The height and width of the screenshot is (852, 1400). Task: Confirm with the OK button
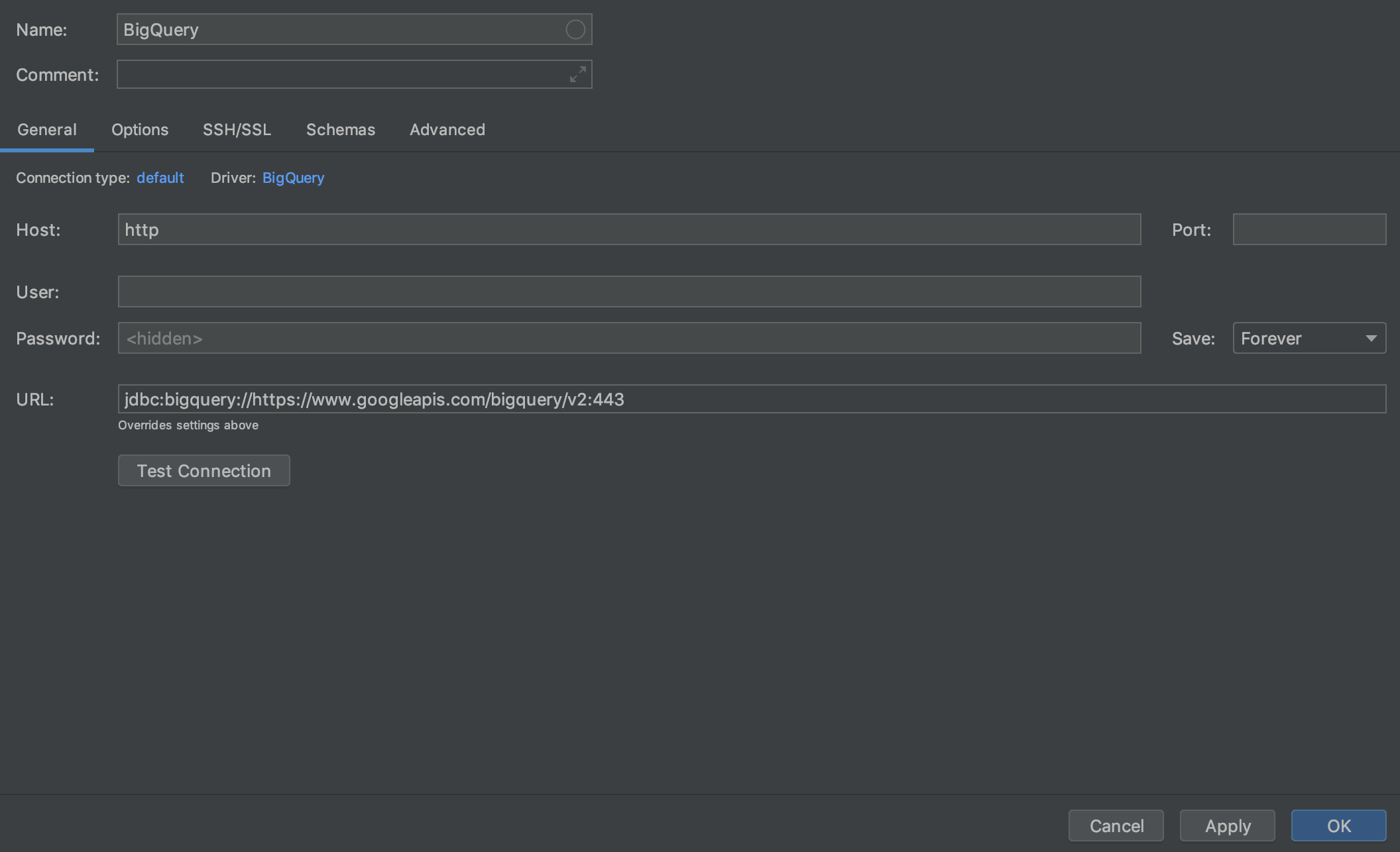click(x=1339, y=825)
